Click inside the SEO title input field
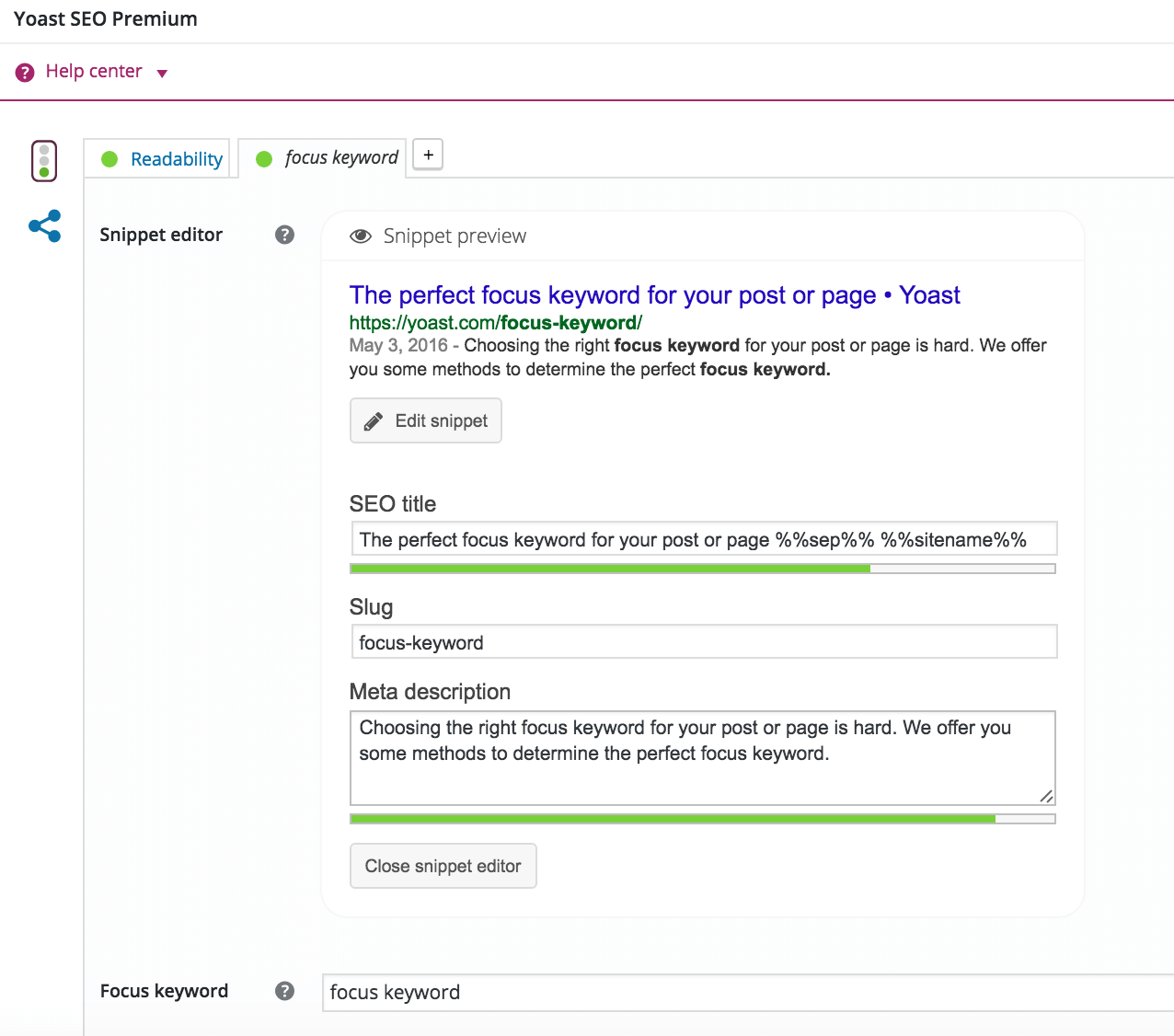The height and width of the screenshot is (1036, 1174). (x=702, y=538)
